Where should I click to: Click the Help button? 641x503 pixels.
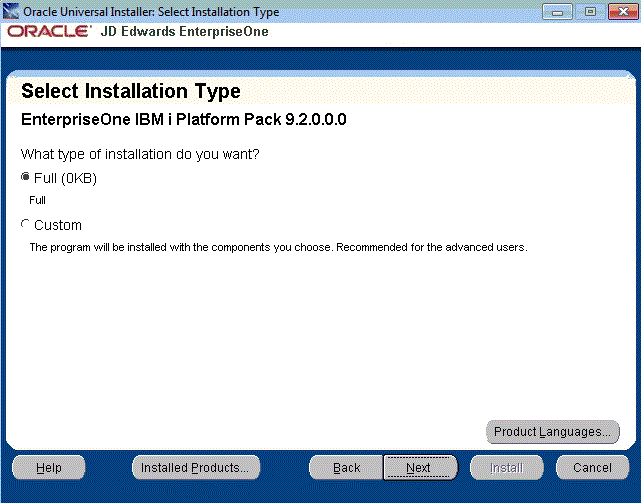click(x=49, y=467)
